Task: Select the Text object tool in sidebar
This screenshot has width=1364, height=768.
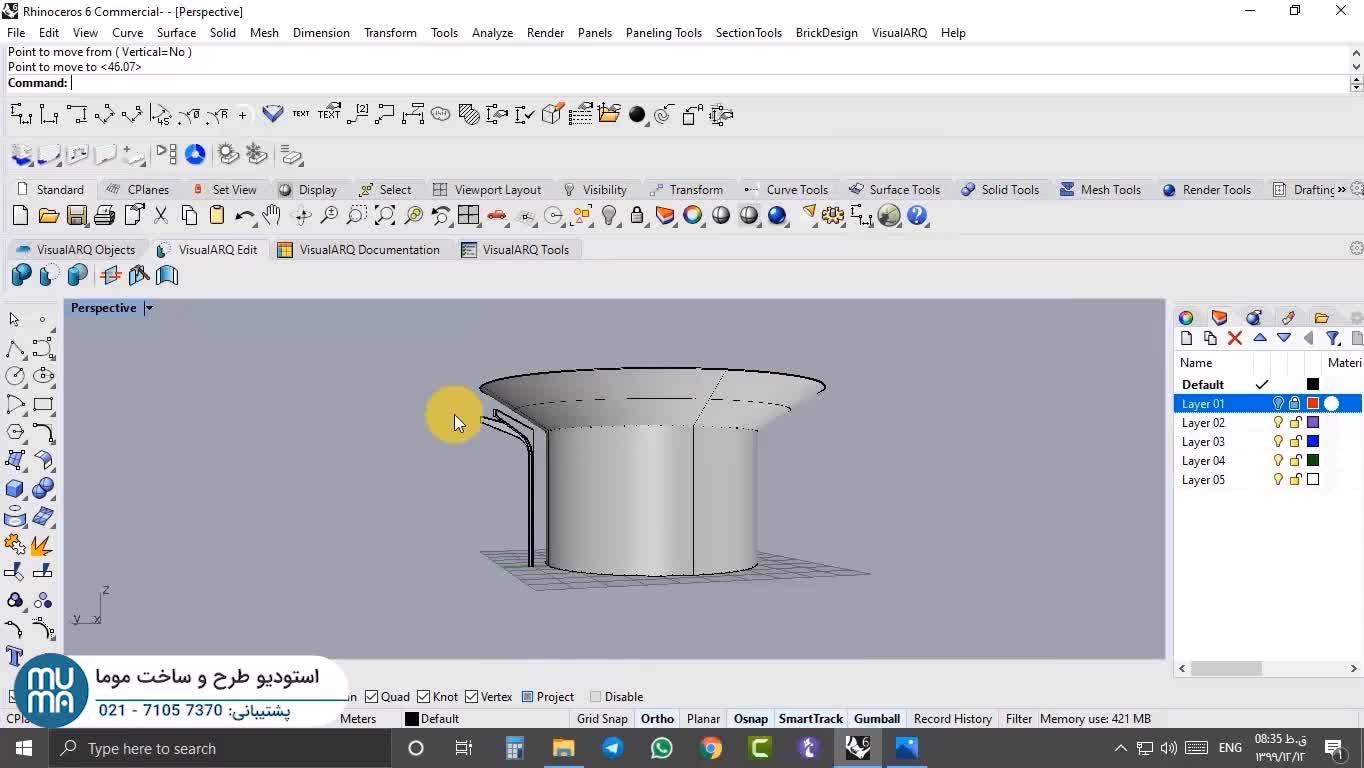Action: click(x=15, y=656)
